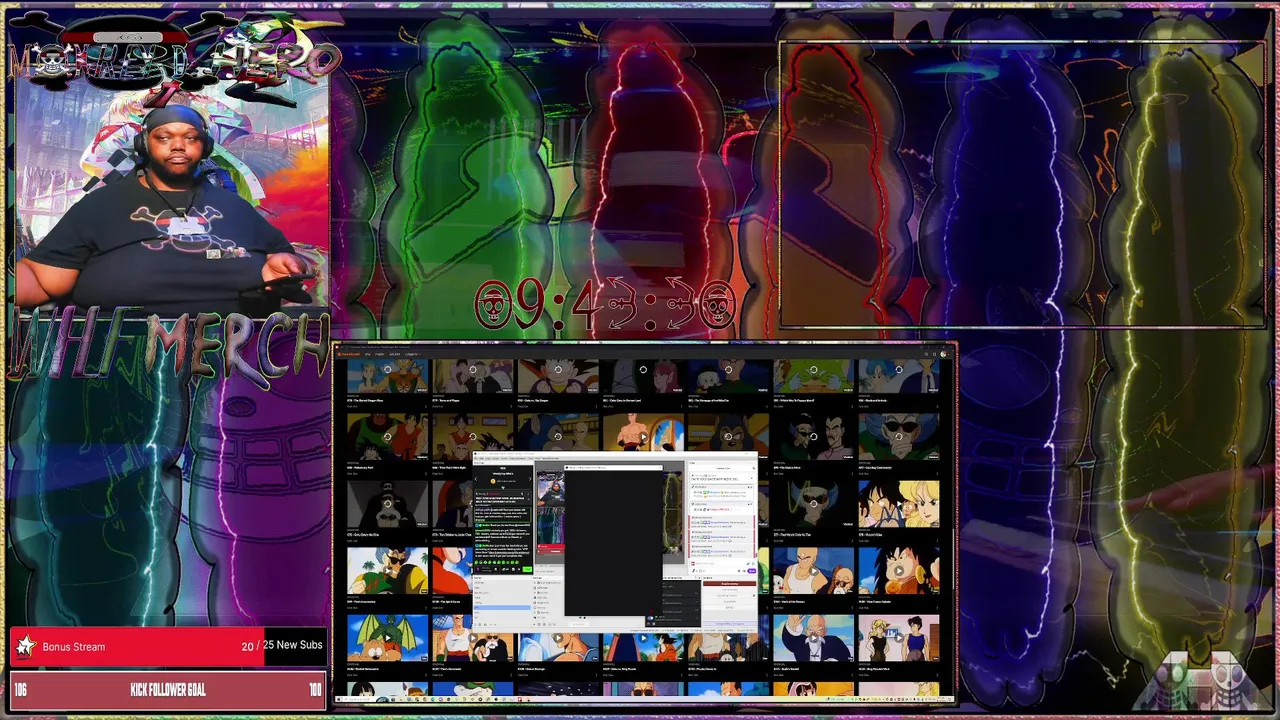Click the add scene plus icon in OBS Scenes dock
Image resolution: width=1280 pixels, height=720 pixels.
(475, 624)
